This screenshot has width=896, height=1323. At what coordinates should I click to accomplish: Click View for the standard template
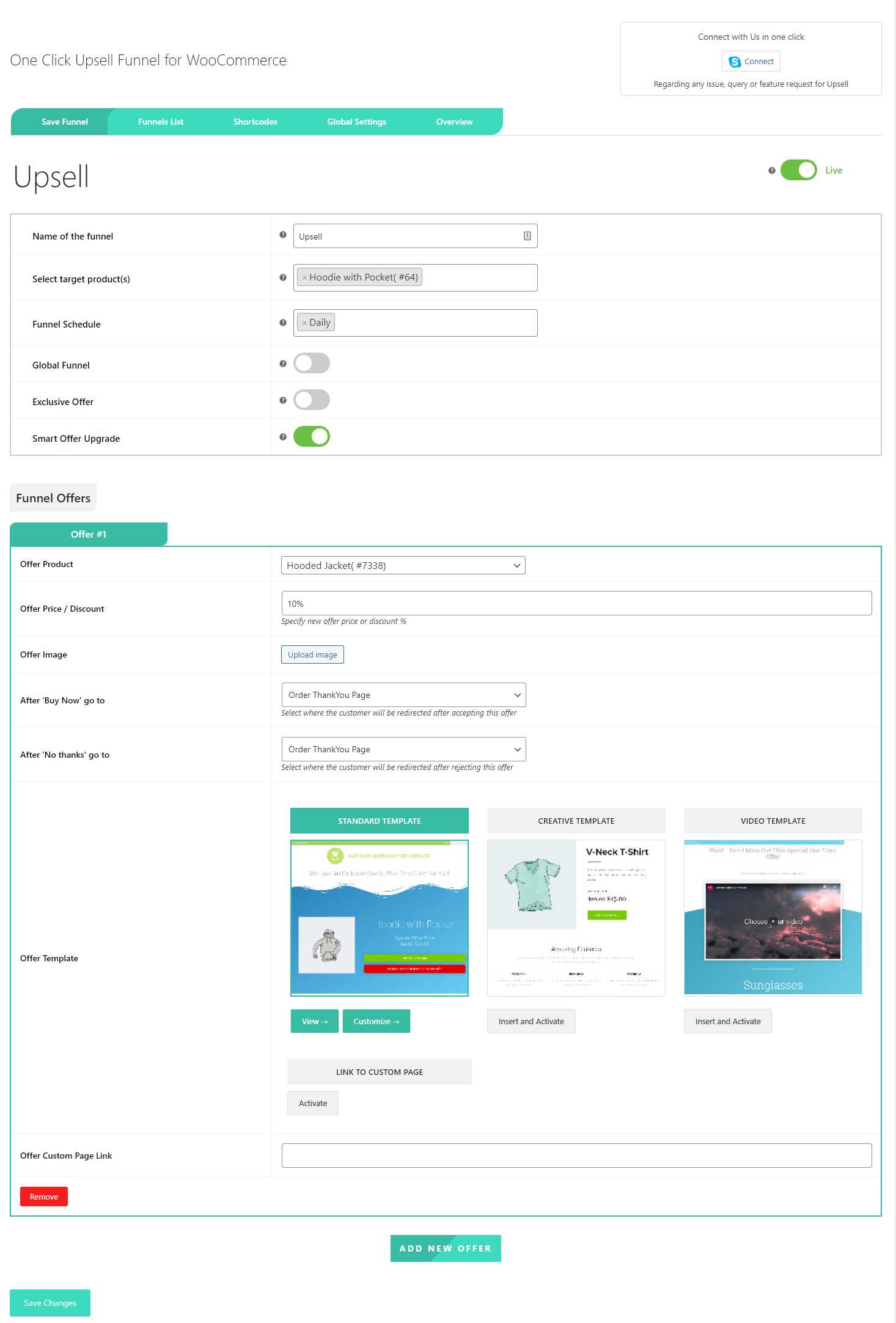tap(314, 1021)
